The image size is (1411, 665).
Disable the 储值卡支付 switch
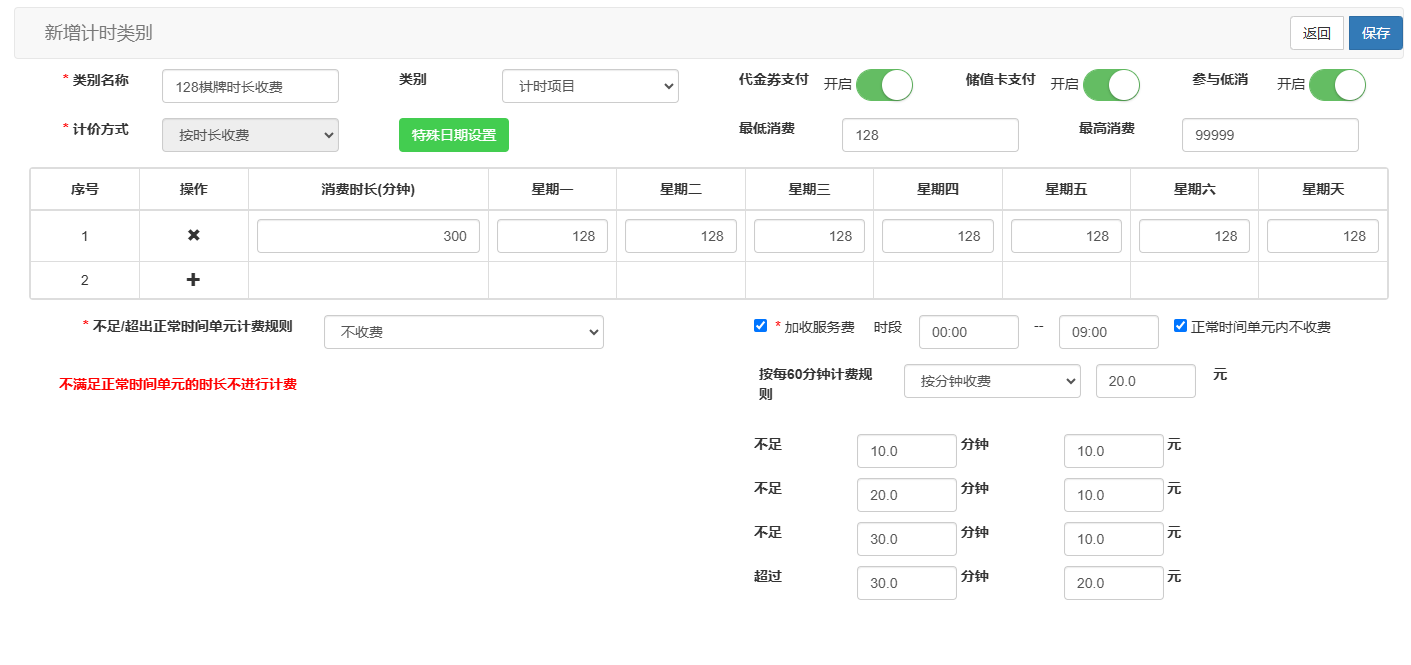[1111, 85]
